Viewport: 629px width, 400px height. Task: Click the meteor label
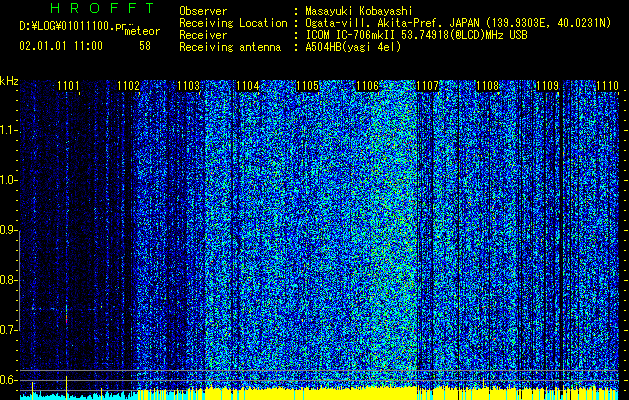click(142, 31)
